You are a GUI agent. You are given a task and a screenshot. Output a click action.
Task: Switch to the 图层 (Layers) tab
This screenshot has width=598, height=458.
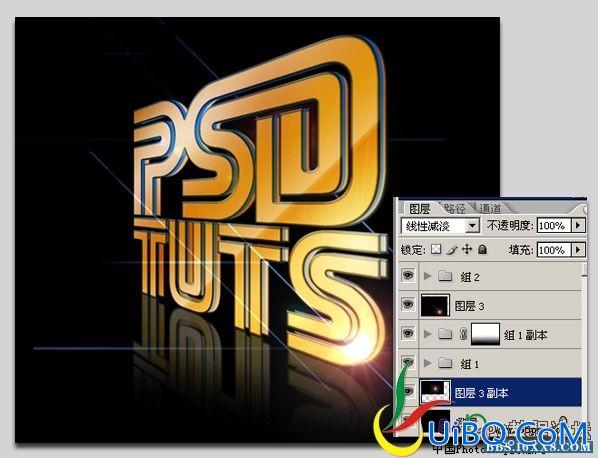[x=419, y=209]
